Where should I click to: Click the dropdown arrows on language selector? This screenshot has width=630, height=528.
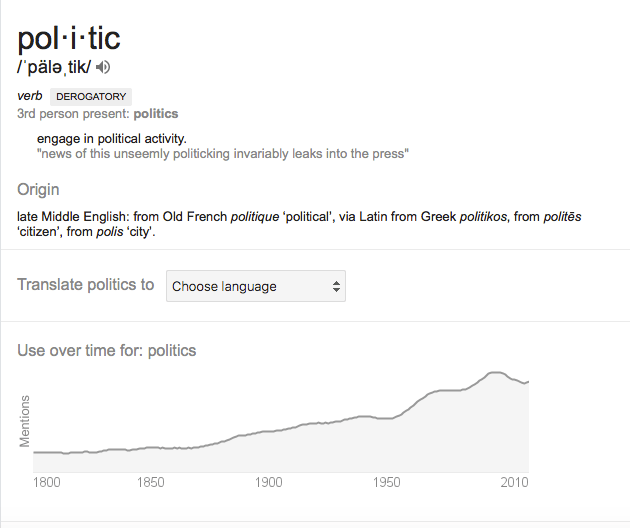point(337,286)
